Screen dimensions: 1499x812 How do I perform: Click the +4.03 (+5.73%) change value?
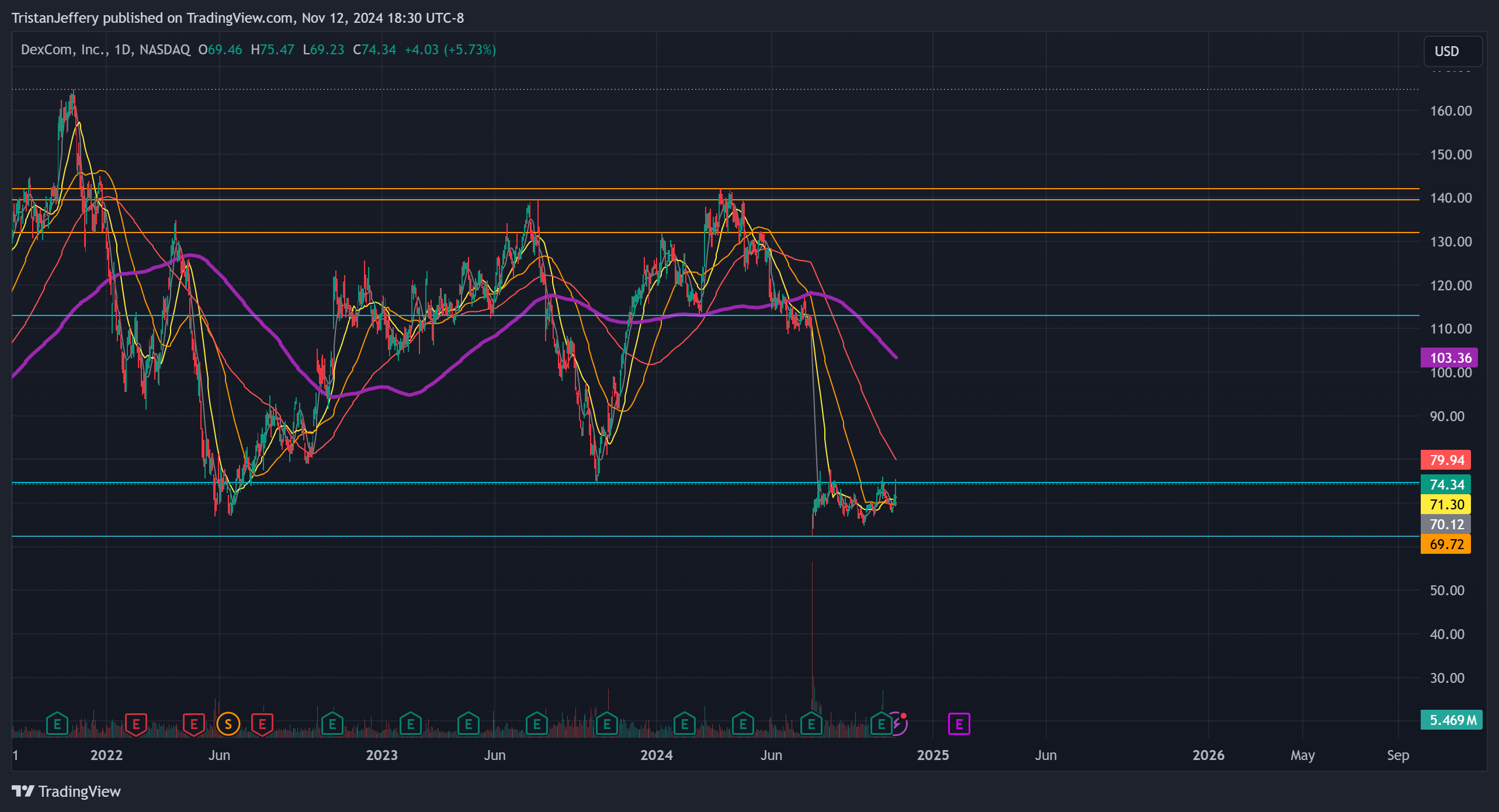[450, 50]
